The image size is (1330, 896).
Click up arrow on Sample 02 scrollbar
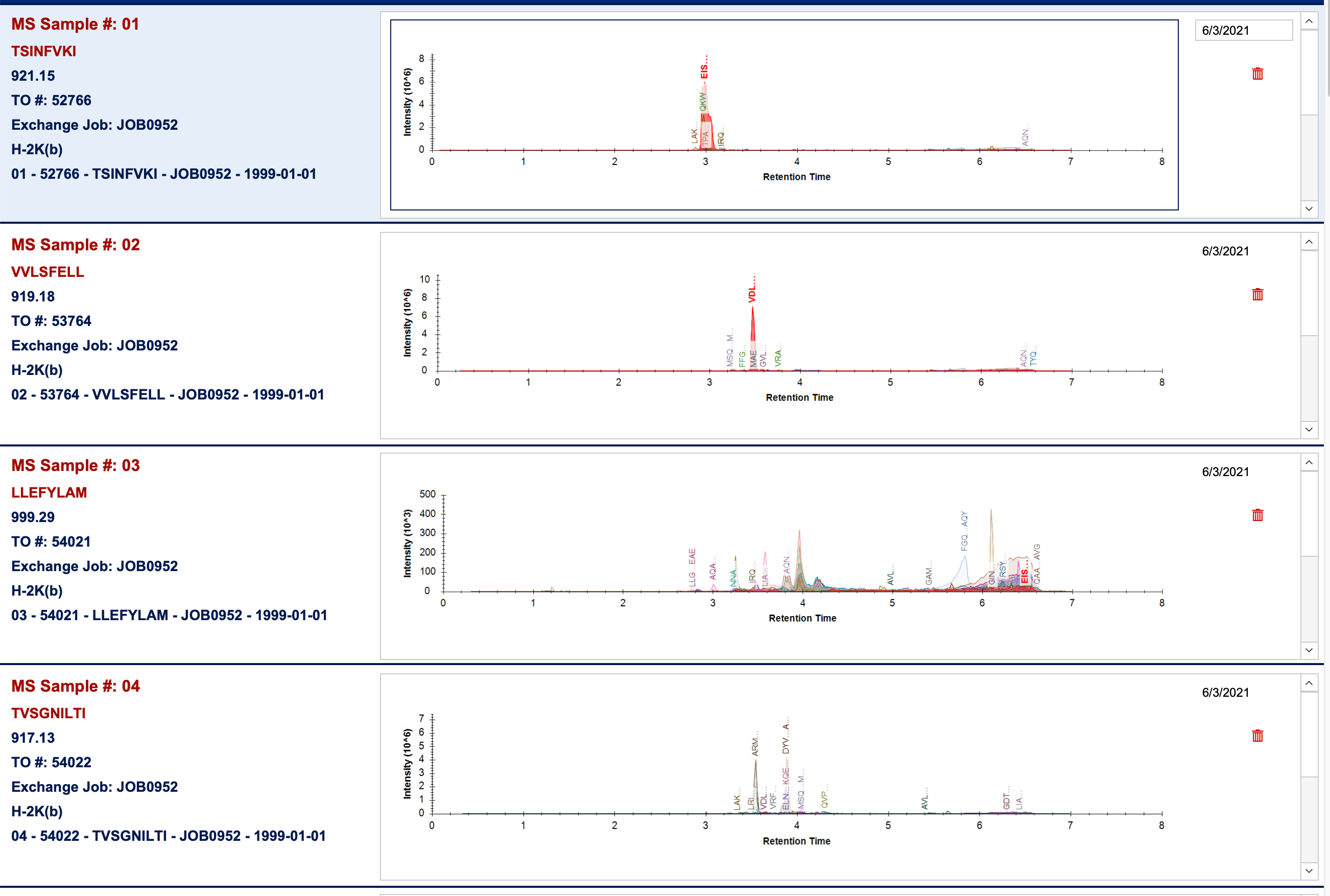(1309, 242)
